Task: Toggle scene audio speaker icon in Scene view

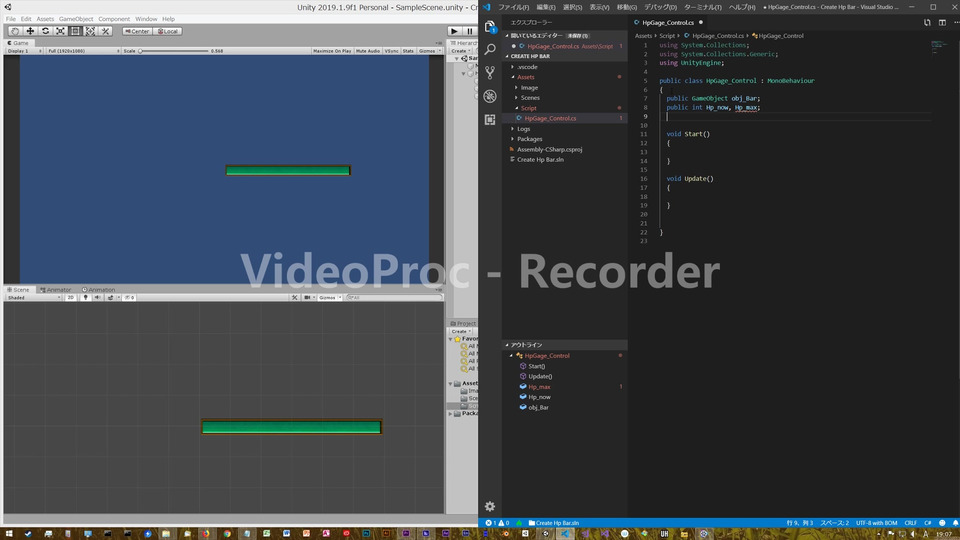Action: click(x=97, y=298)
